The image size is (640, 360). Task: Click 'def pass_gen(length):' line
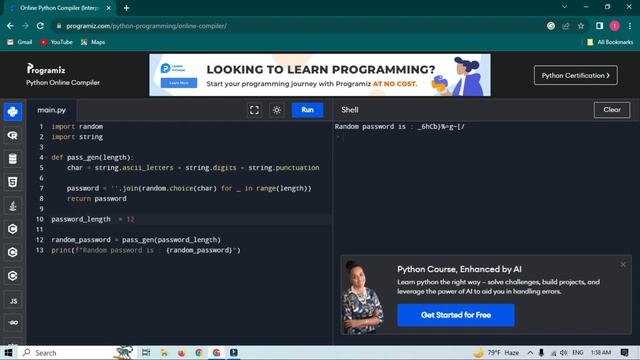[92, 157]
